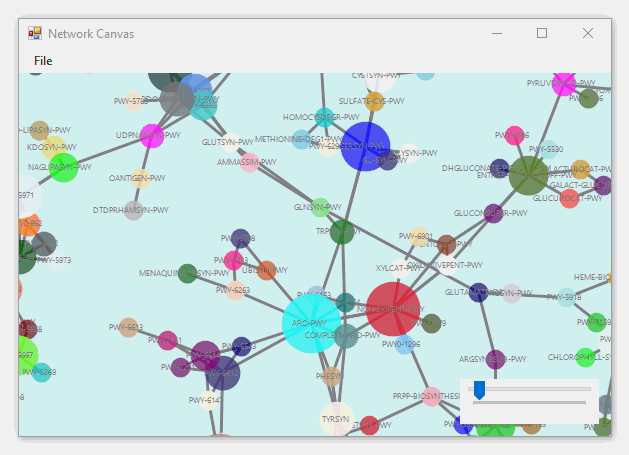This screenshot has width=629, height=455.
Task: Maximize the Network Canvas window
Action: pyautogui.click(x=542, y=33)
